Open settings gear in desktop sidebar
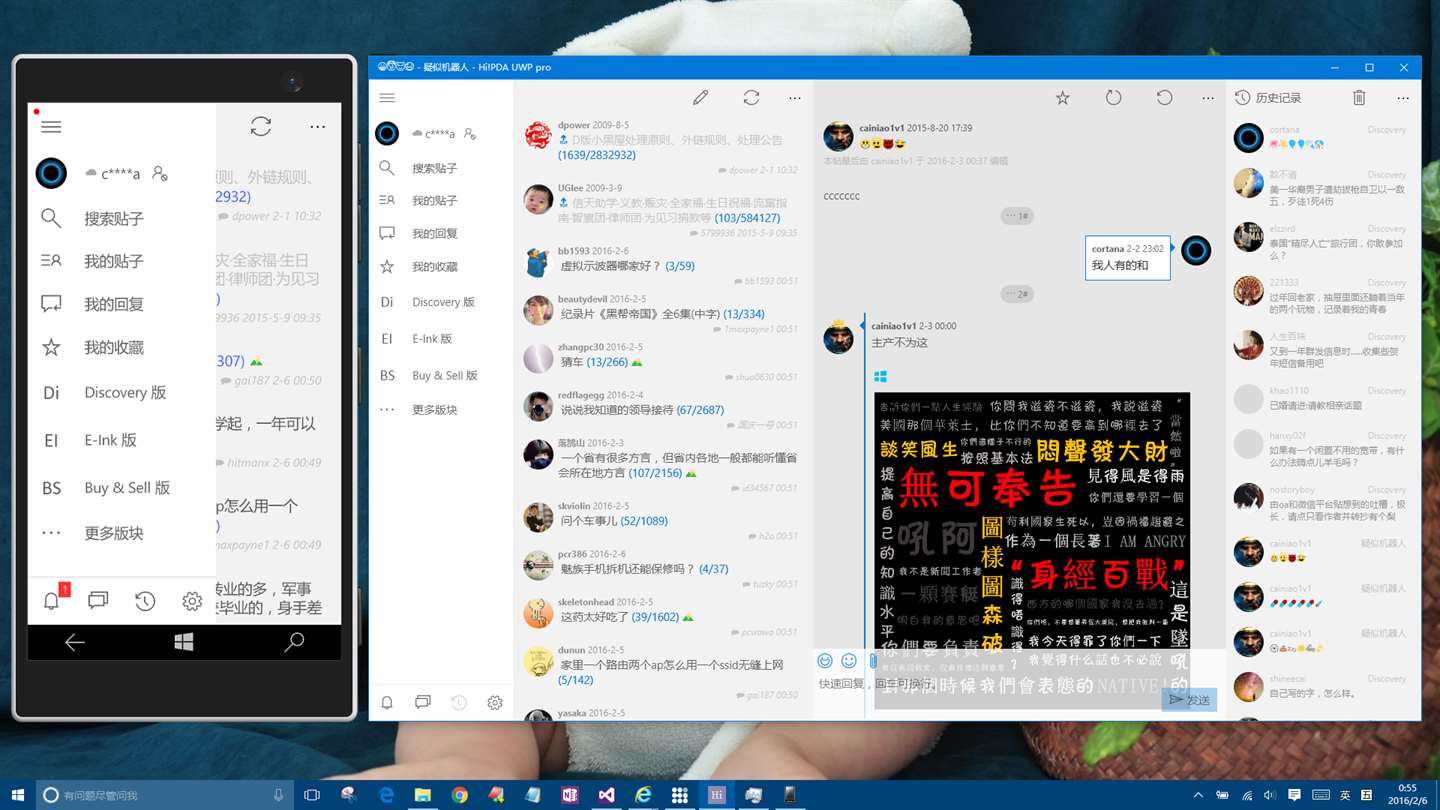 pyautogui.click(x=495, y=703)
